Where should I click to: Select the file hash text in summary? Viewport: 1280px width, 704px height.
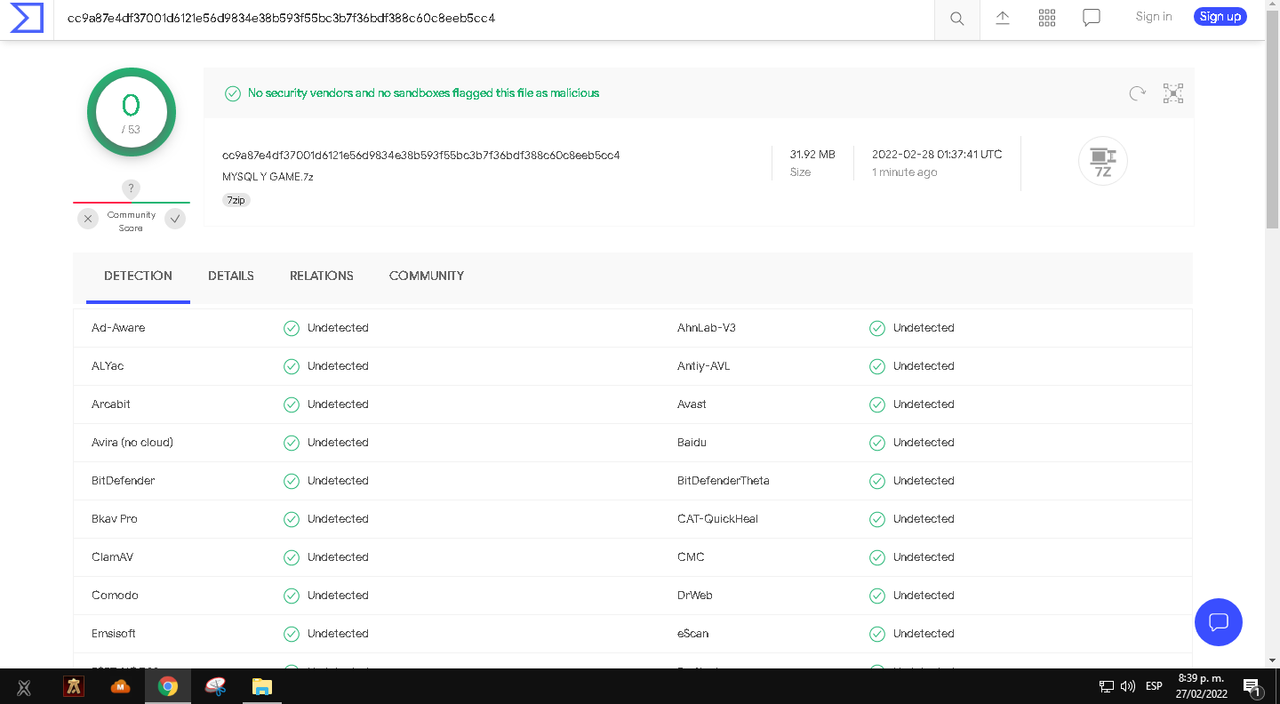pos(421,155)
